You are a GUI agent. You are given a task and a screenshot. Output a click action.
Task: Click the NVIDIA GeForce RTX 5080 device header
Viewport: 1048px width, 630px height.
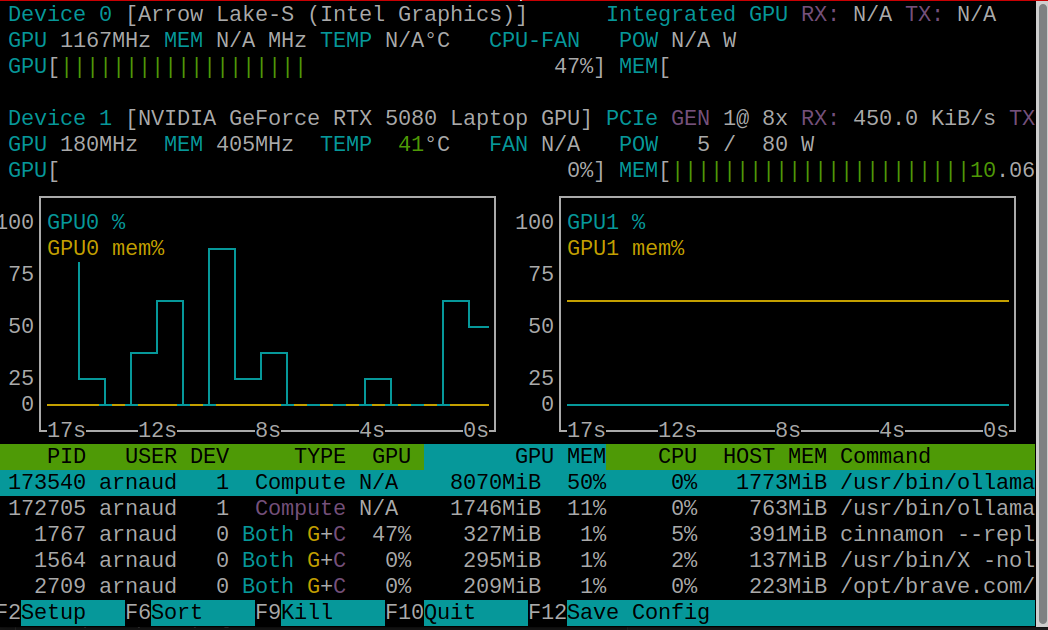(x=300, y=118)
